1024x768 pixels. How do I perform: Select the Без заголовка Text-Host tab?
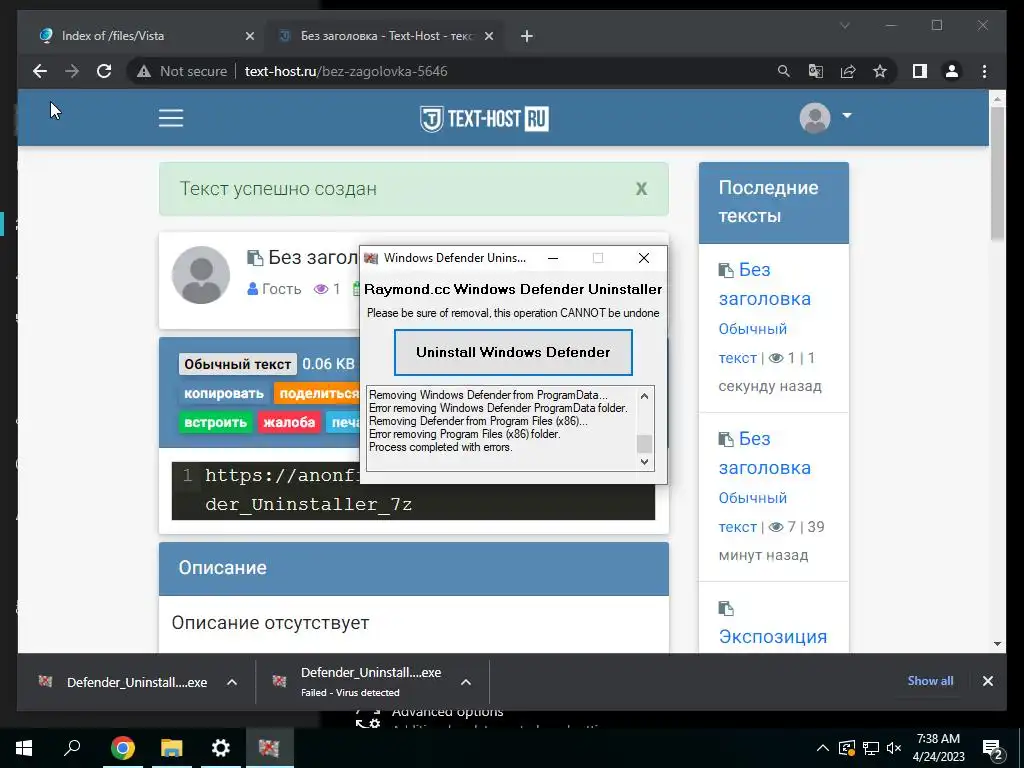coord(385,36)
